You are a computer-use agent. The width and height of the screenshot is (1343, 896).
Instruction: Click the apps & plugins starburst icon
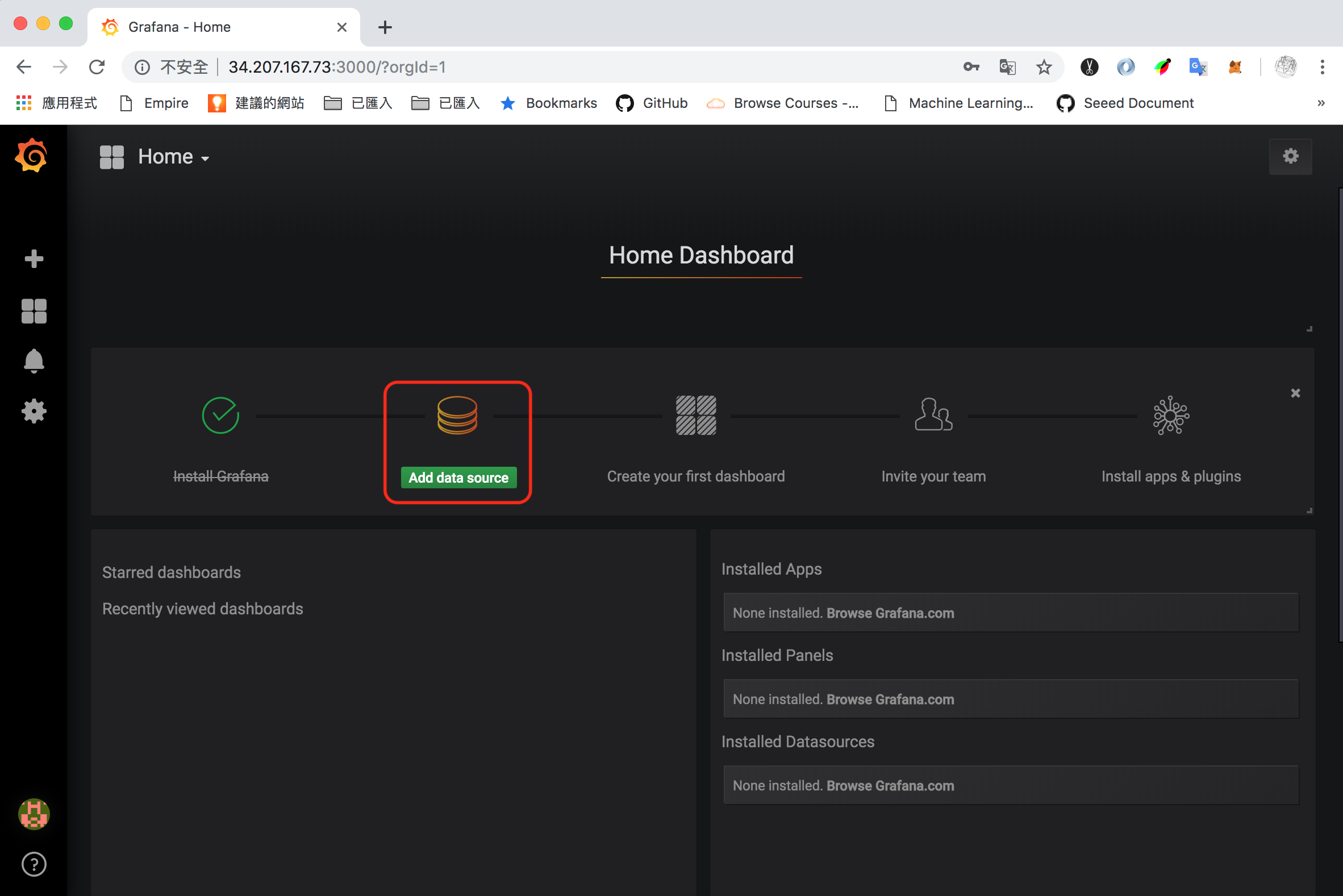pos(1170,416)
